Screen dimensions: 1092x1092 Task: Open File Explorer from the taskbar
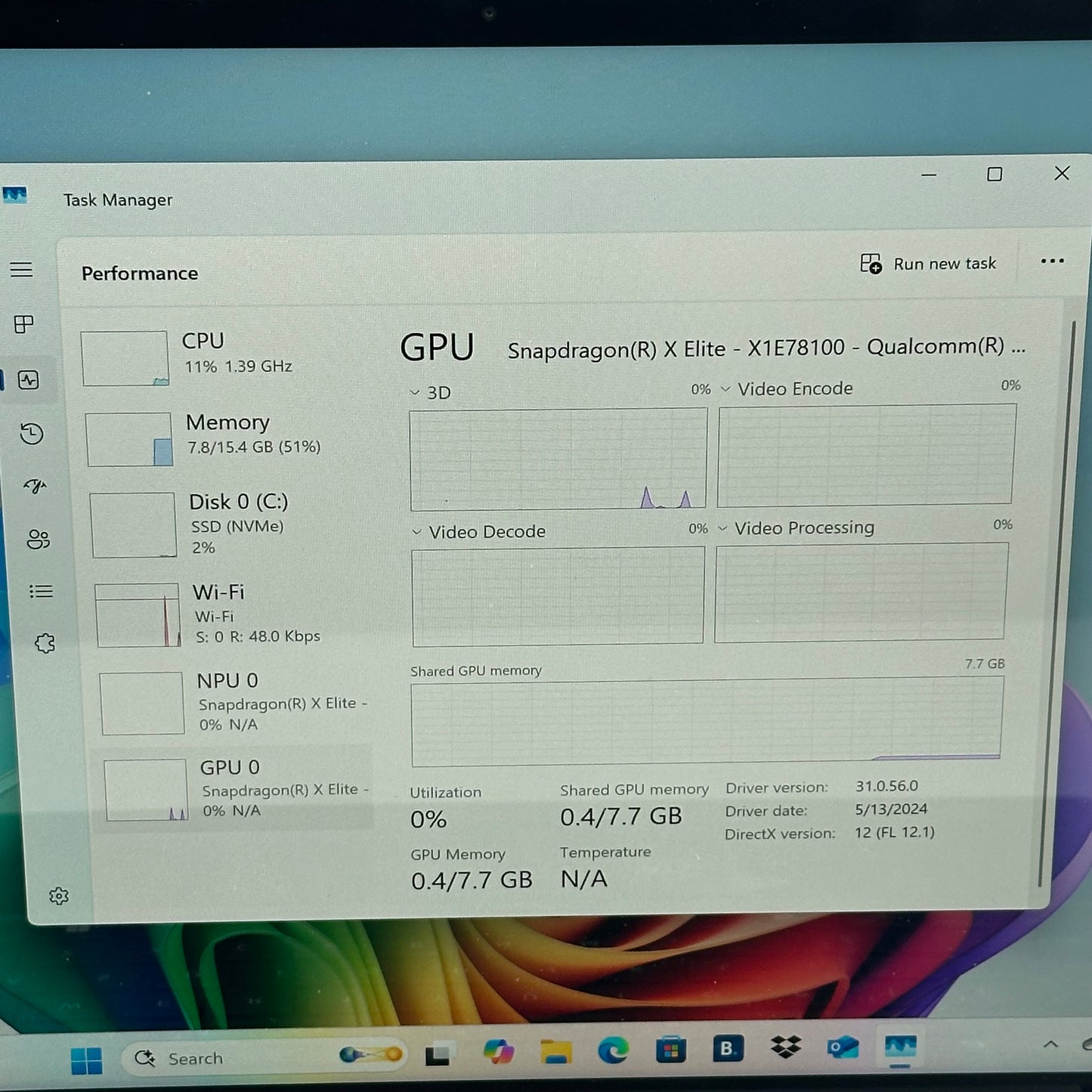coord(555,1051)
